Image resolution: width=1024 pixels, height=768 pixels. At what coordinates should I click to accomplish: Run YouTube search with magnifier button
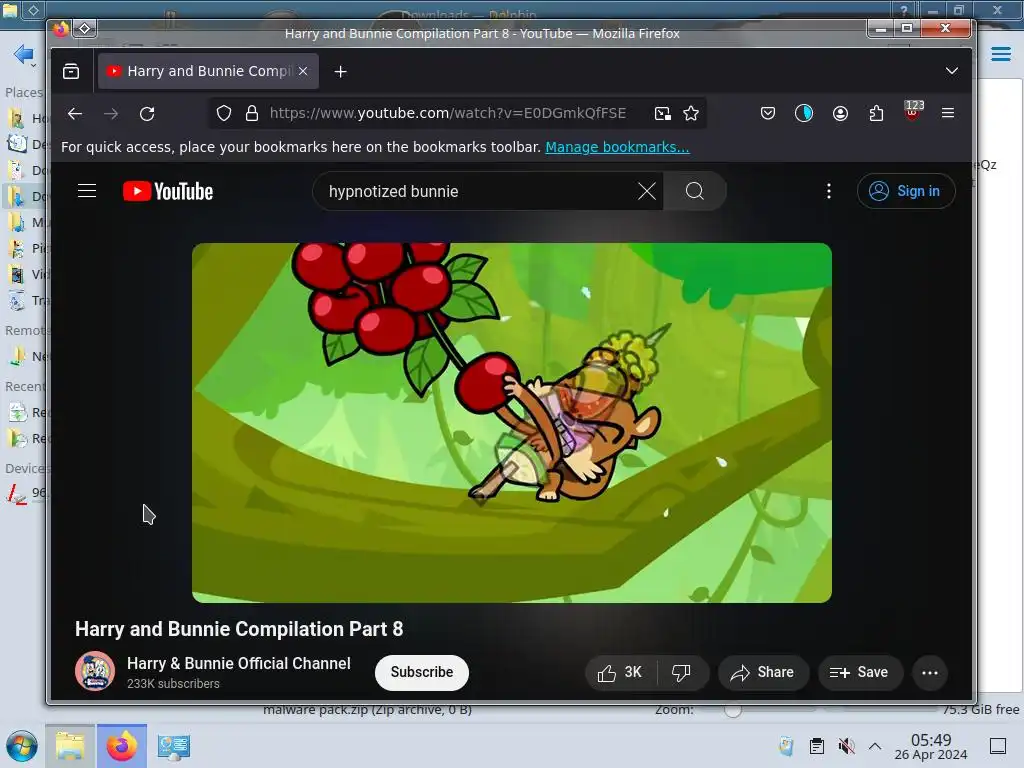click(695, 191)
